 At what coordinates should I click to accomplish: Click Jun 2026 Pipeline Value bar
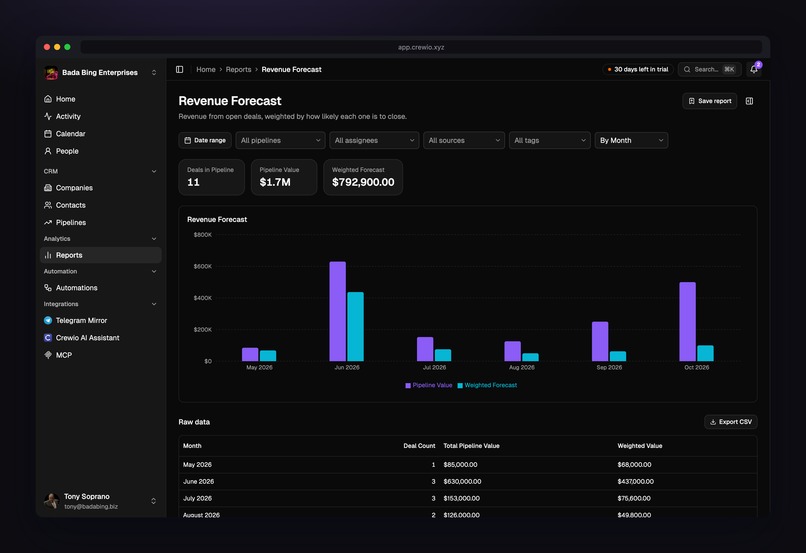pyautogui.click(x=338, y=311)
